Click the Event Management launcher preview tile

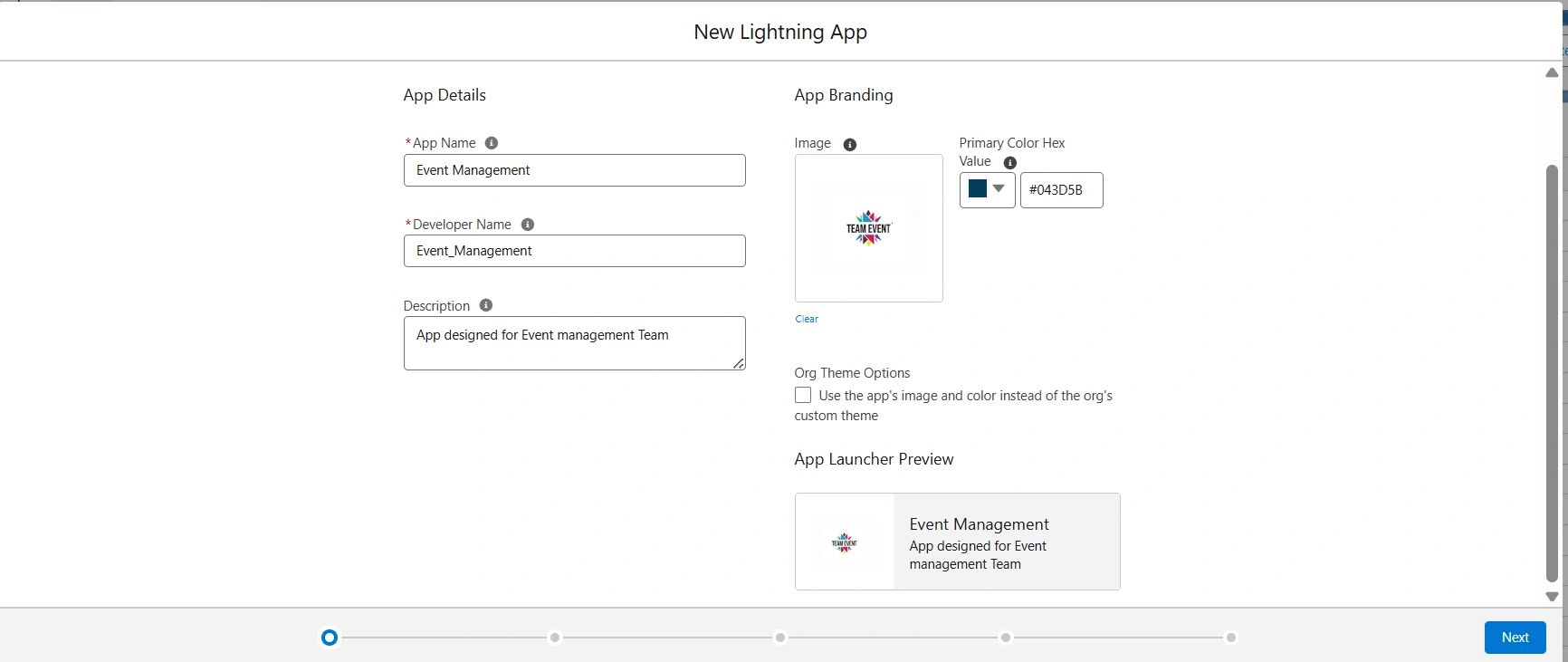(958, 542)
